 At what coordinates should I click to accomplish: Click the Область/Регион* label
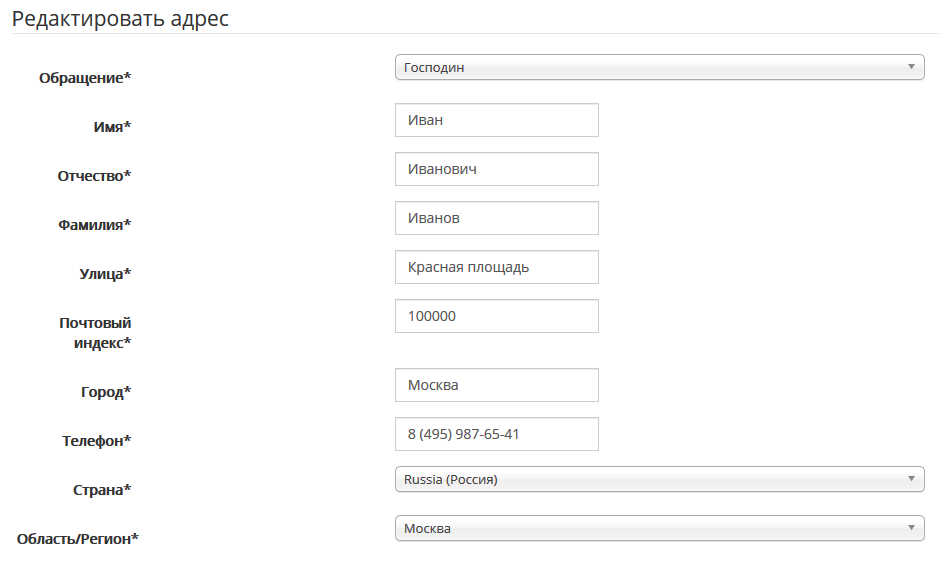(x=78, y=539)
